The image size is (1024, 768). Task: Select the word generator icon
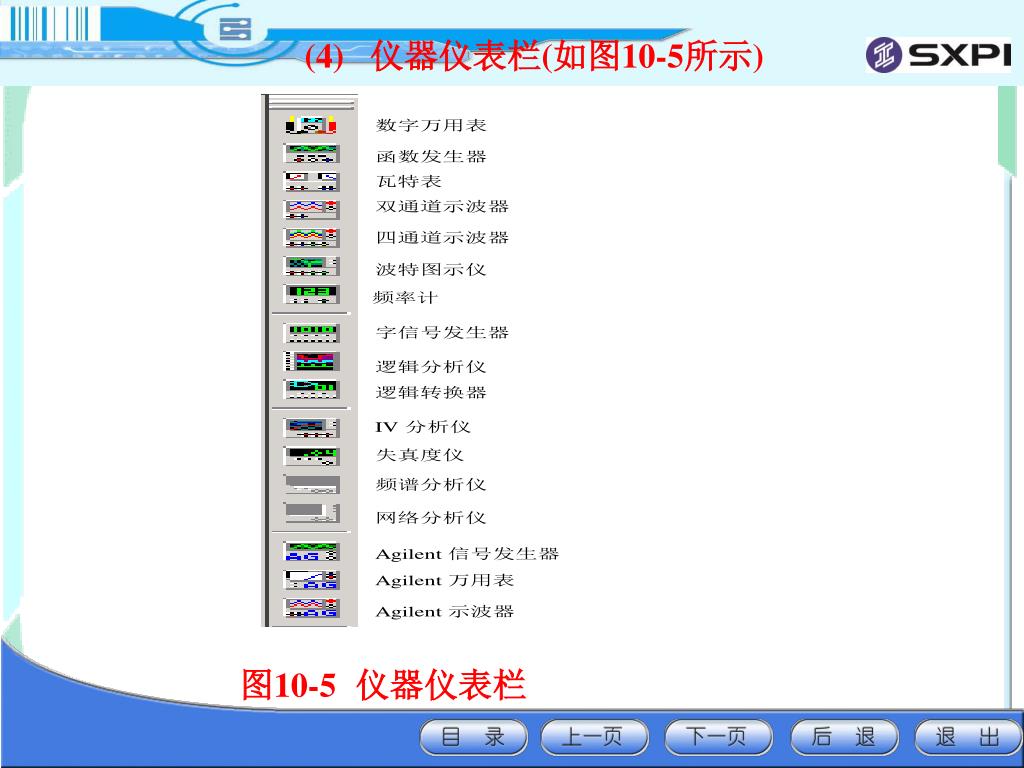311,332
